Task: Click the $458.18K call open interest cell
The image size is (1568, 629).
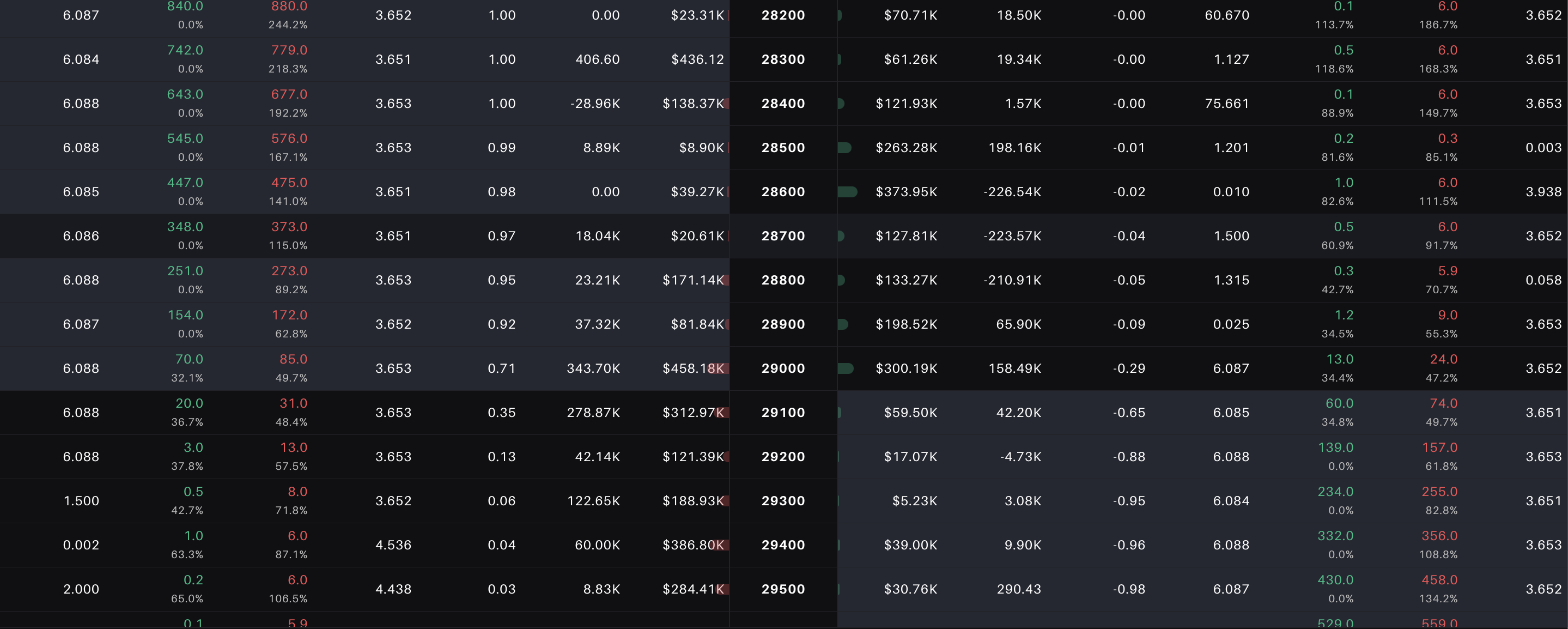Action: (x=694, y=368)
